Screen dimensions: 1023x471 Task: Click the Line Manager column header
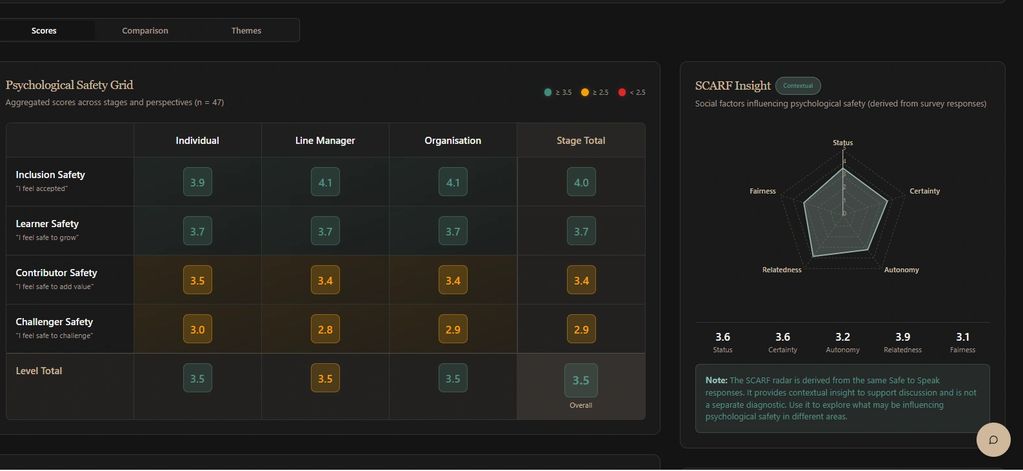click(x=325, y=141)
